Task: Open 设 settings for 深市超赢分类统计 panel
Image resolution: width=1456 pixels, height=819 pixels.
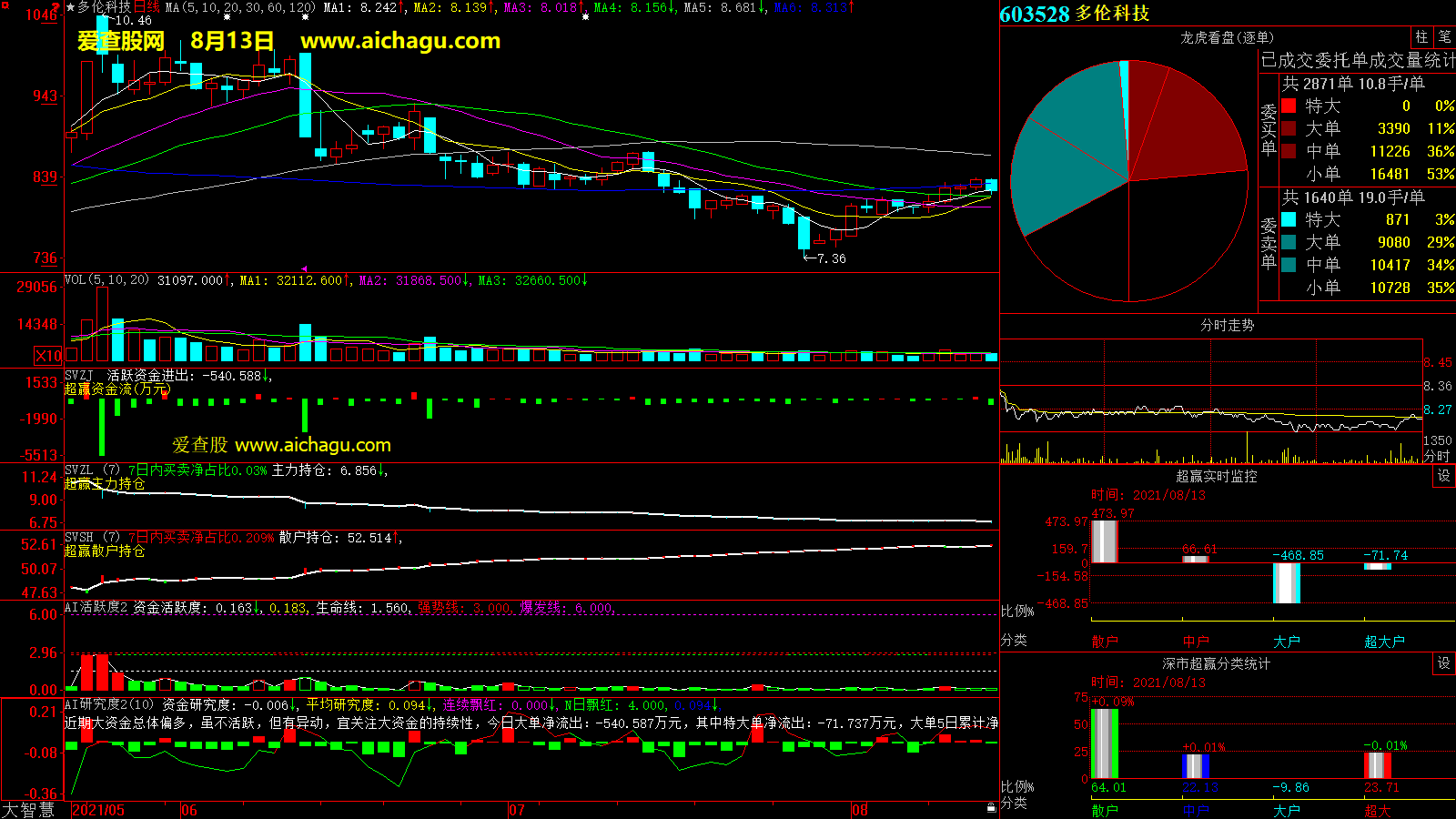Action: tap(1443, 663)
